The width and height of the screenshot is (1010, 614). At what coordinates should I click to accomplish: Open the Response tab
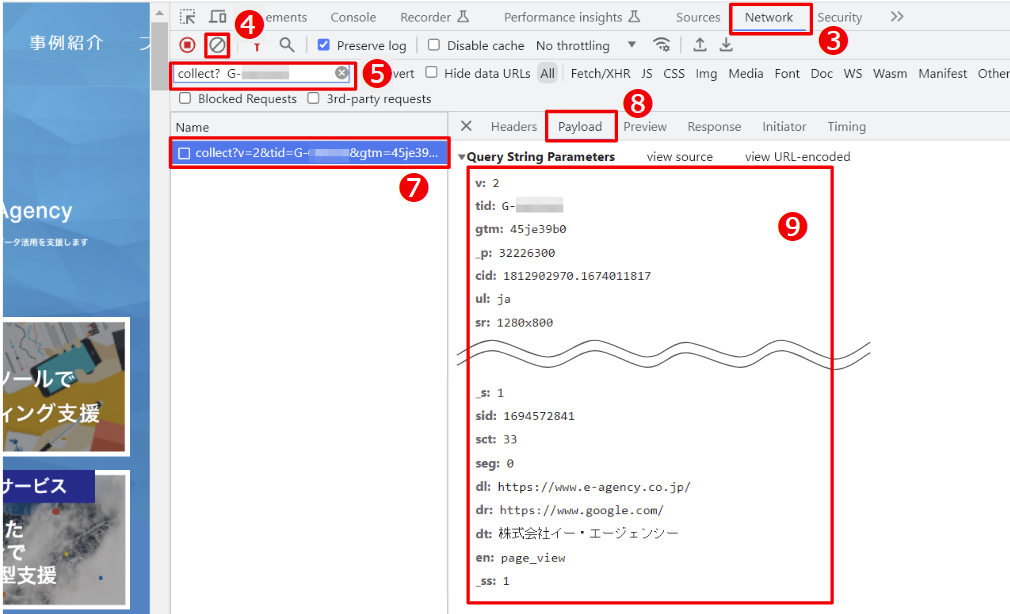[714, 126]
